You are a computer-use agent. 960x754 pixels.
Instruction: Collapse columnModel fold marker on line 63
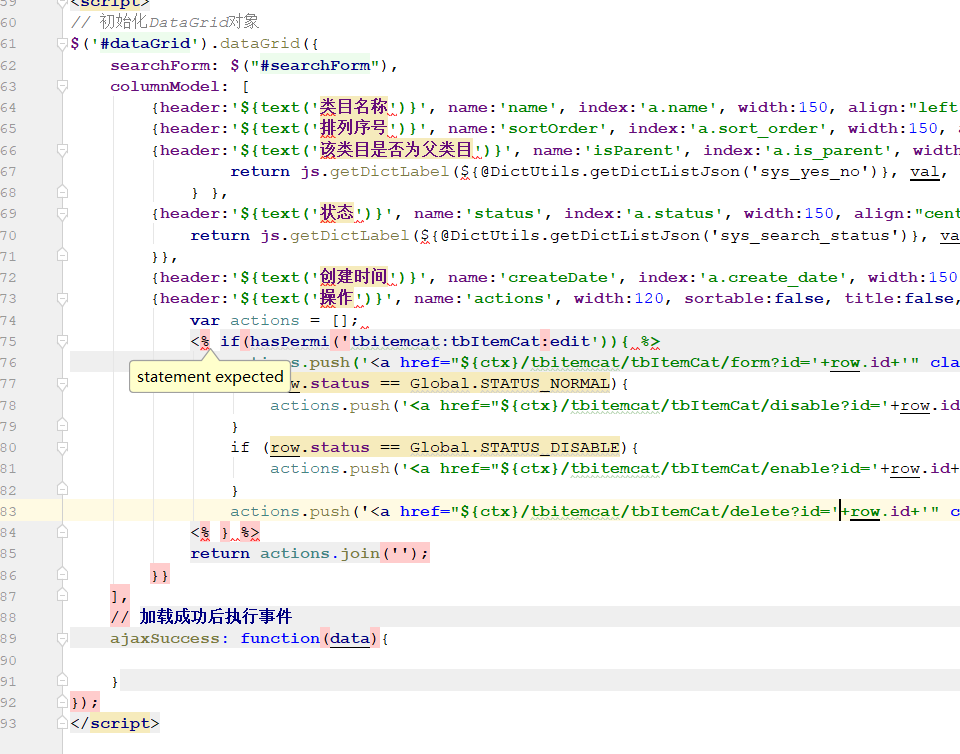[62, 86]
